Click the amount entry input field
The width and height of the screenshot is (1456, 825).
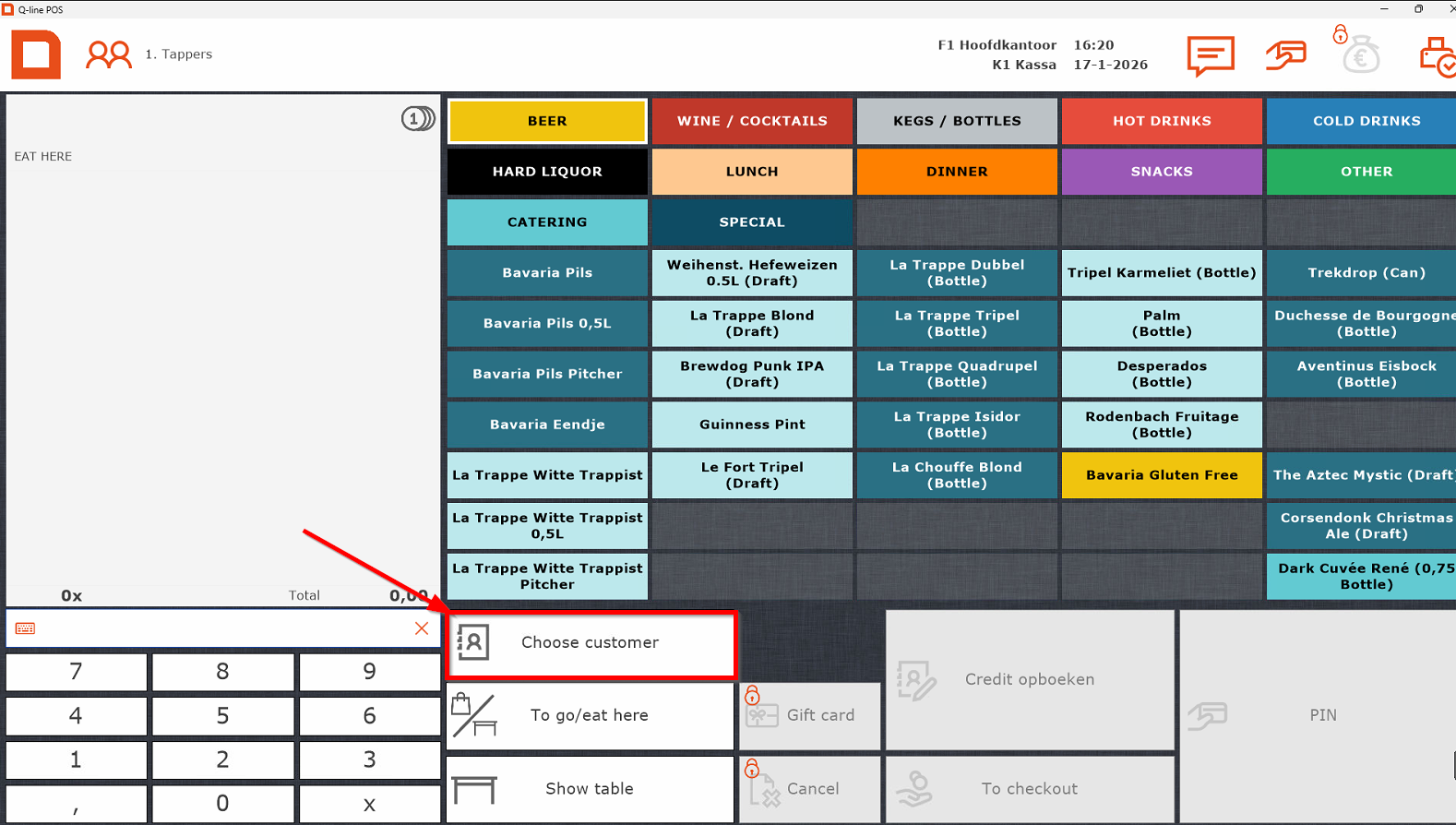tap(221, 628)
